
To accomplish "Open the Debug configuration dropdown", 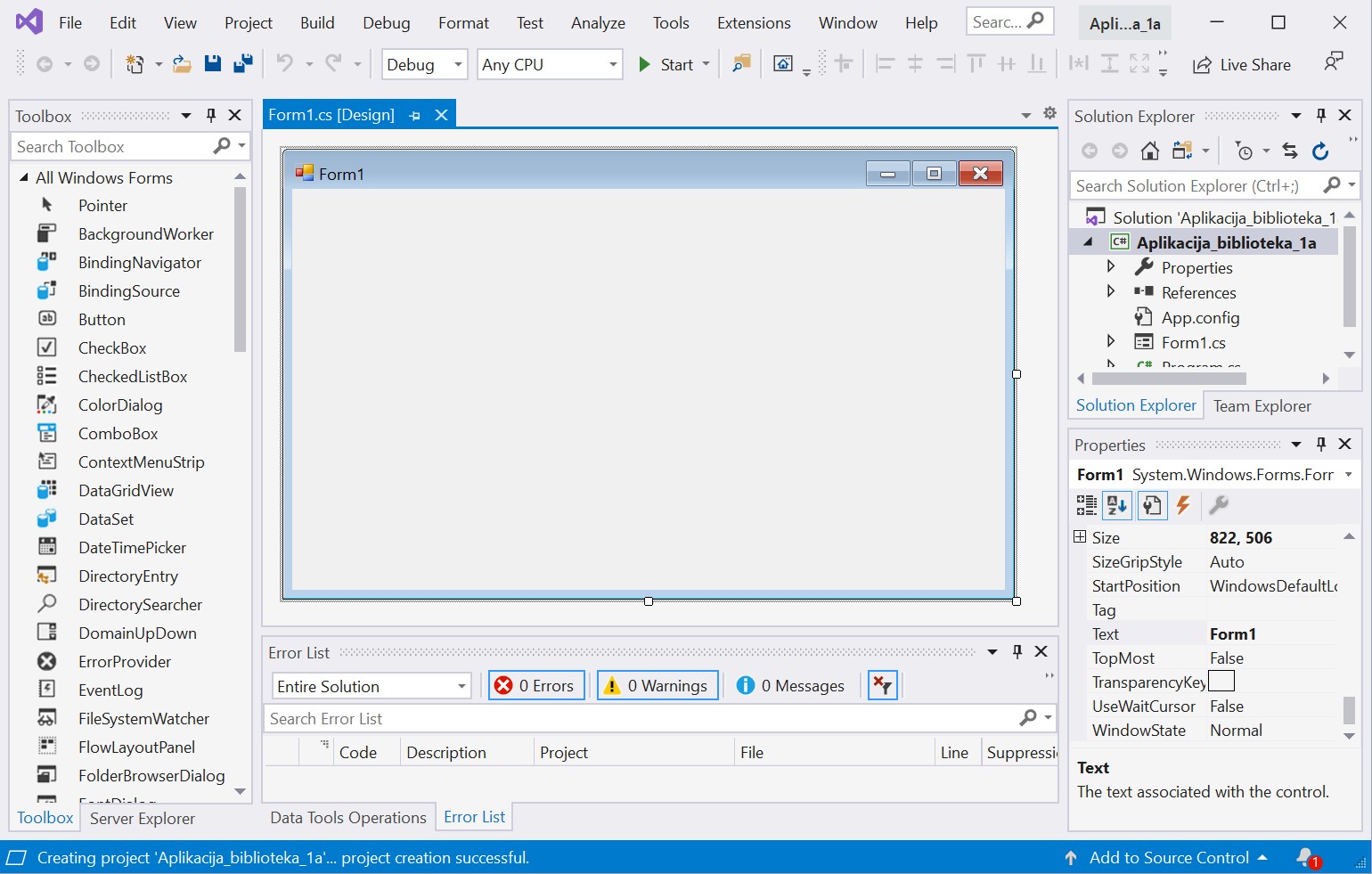I will coord(424,65).
